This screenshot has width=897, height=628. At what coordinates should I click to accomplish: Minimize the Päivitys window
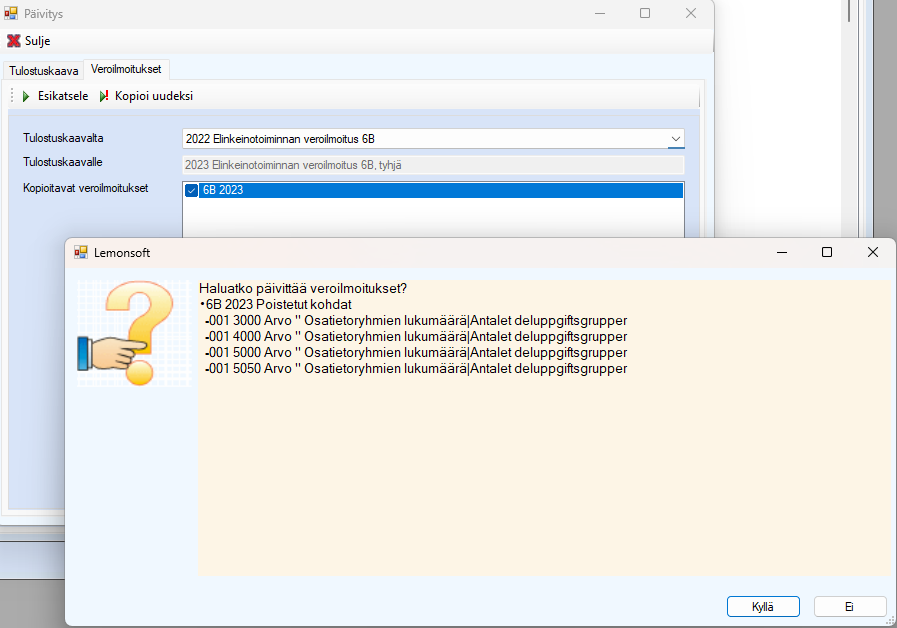click(x=600, y=13)
